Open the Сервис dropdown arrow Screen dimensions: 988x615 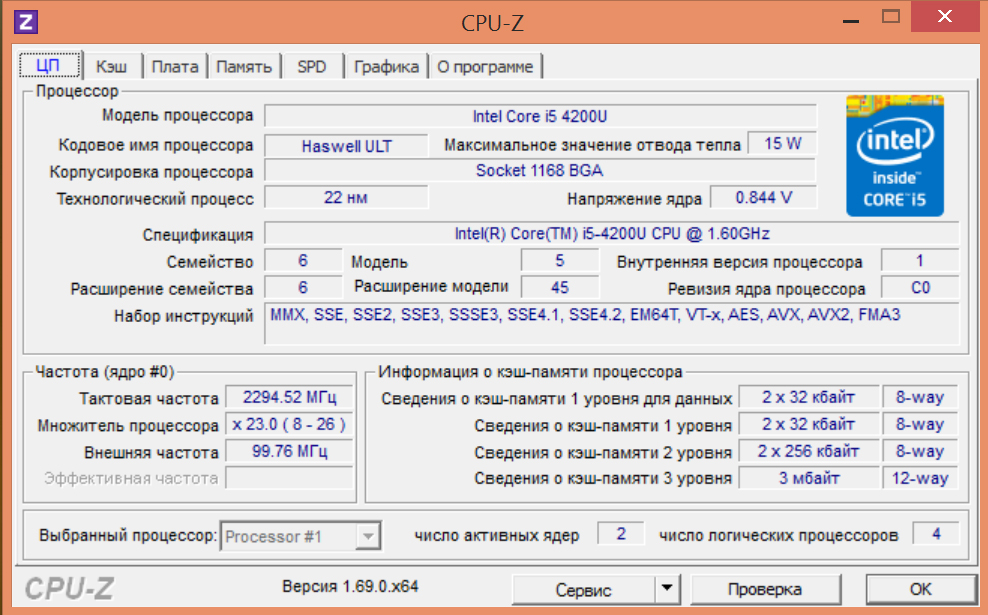coord(667,590)
